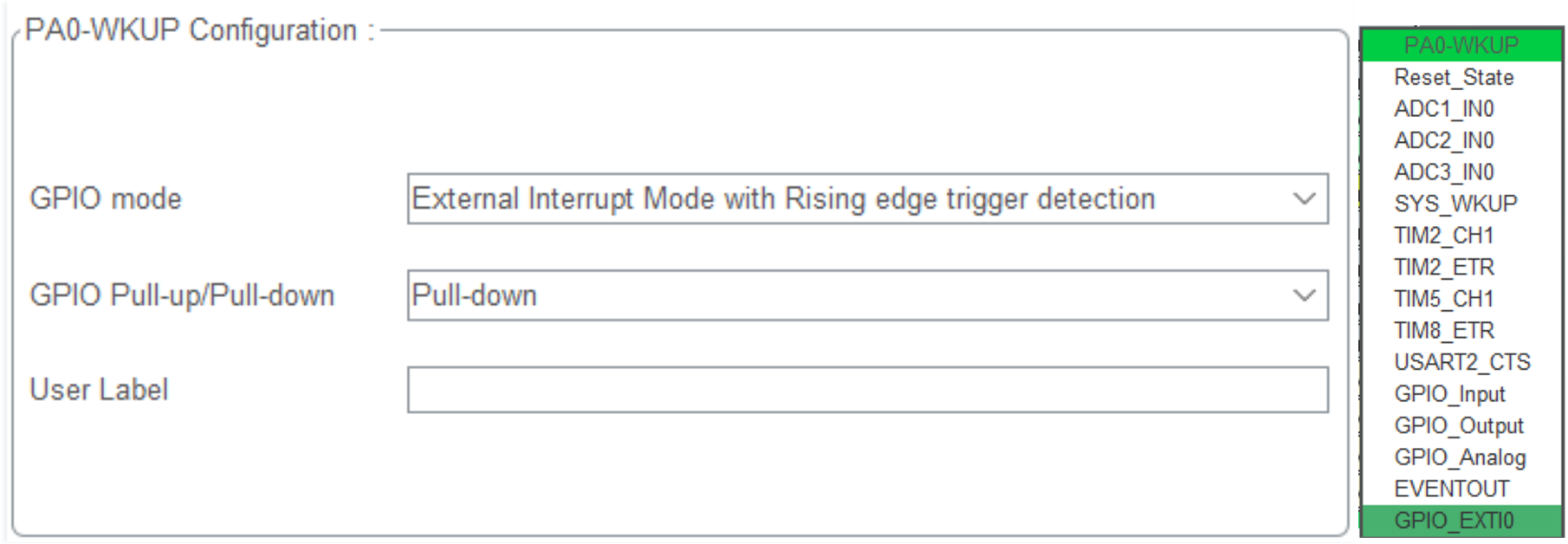Choose ADC2_IN0 pin function

[x=1443, y=140]
